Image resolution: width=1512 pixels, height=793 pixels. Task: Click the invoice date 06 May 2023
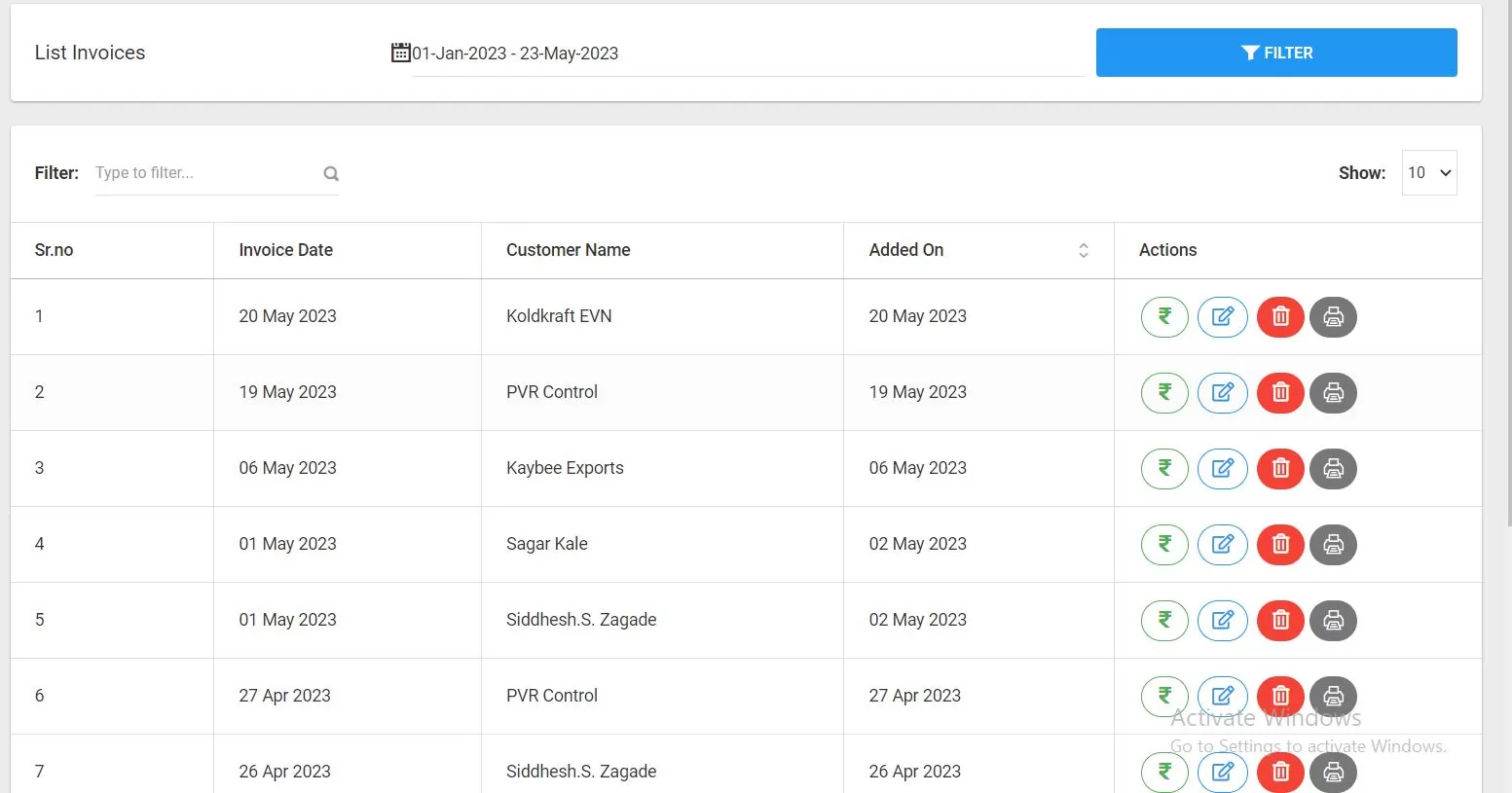[x=287, y=468]
